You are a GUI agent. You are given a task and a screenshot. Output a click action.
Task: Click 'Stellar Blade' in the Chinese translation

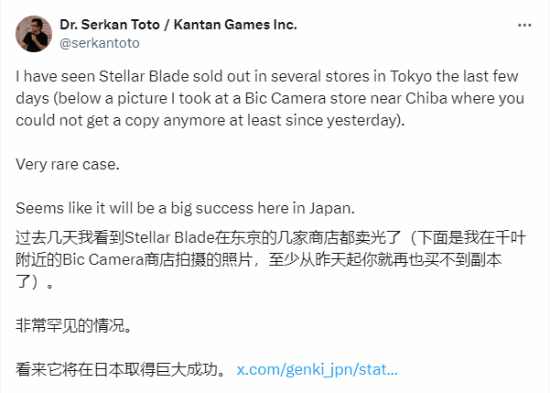click(170, 238)
